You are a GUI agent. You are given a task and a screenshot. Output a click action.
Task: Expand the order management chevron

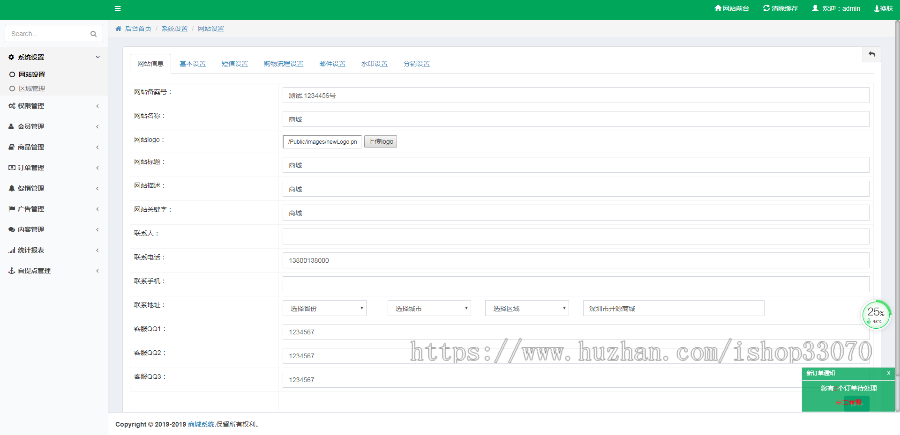pyautogui.click(x=98, y=168)
